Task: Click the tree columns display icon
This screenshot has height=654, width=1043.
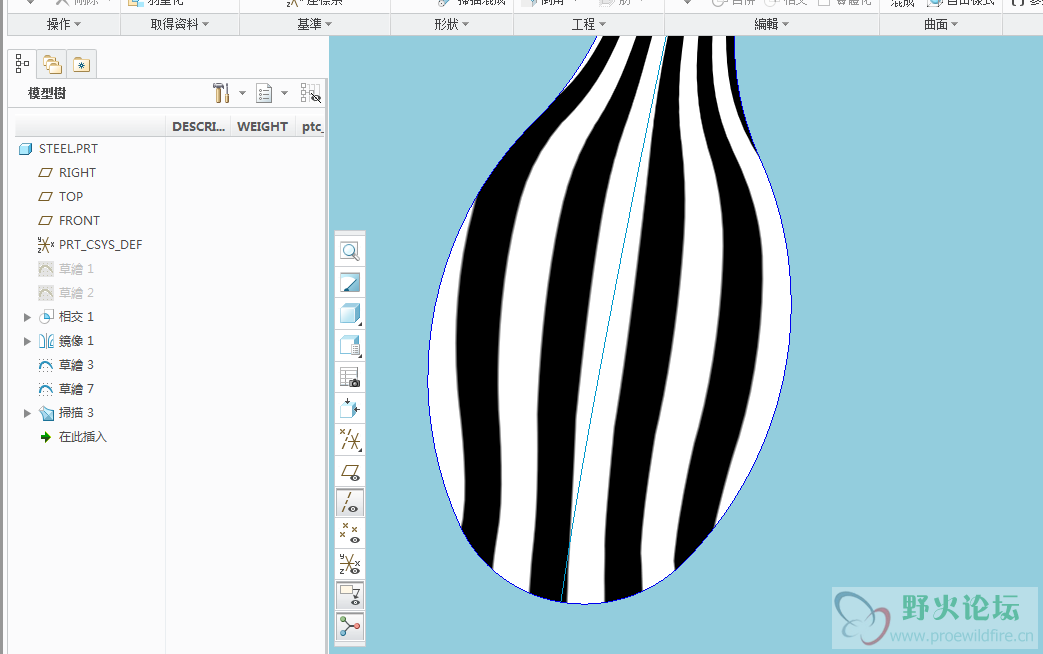Action: [x=311, y=93]
